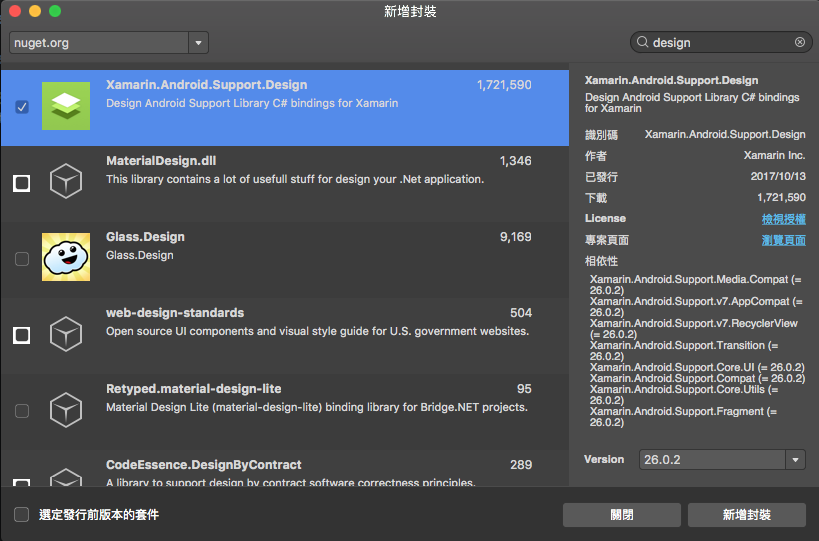Check the Retyped.material-design-lite package checkbox

click(x=22, y=411)
